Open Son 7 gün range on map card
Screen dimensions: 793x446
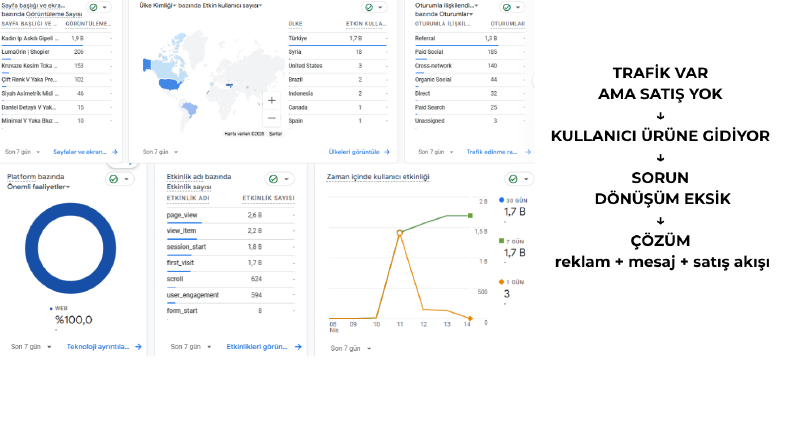click(160, 152)
